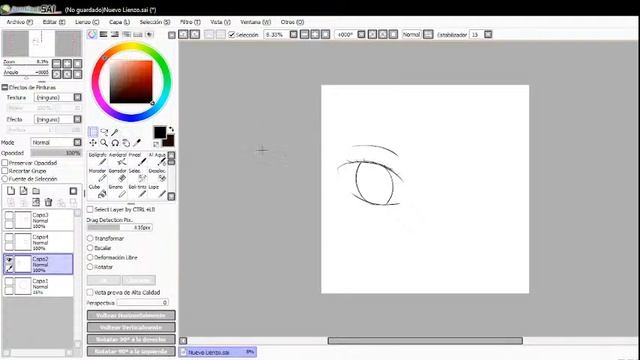This screenshot has width=640, height=360.
Task: Click Rotatar 90° a la izquierda button
Action: pyautogui.click(x=131, y=351)
